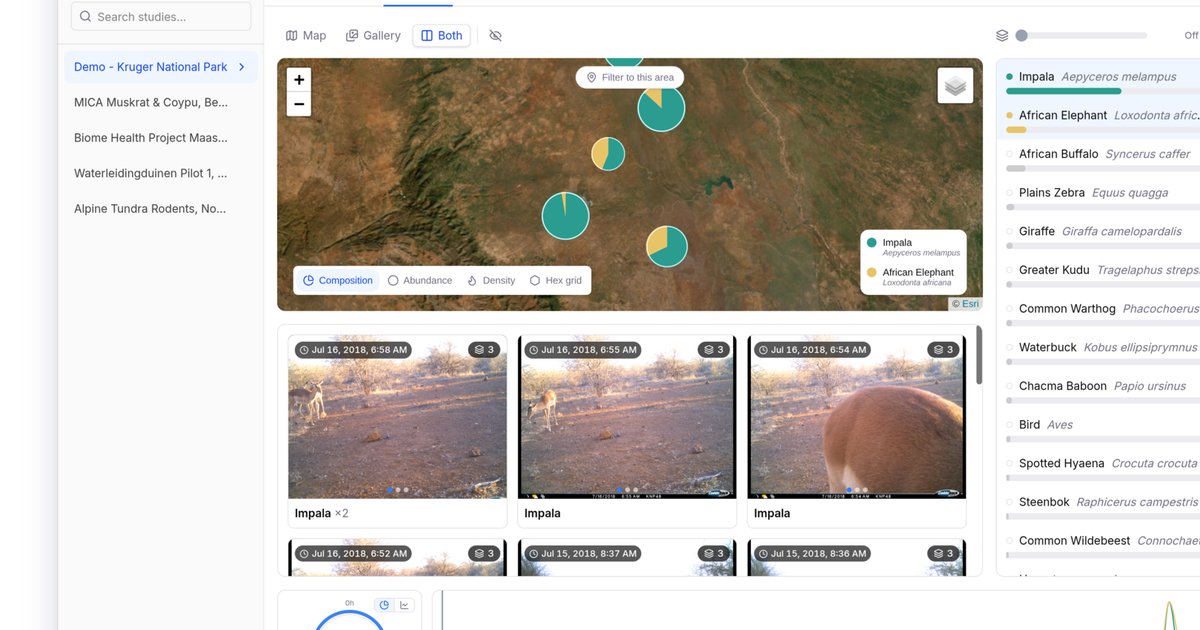
Task: Click the Common Wildebeest species row
Action: tap(1100, 546)
